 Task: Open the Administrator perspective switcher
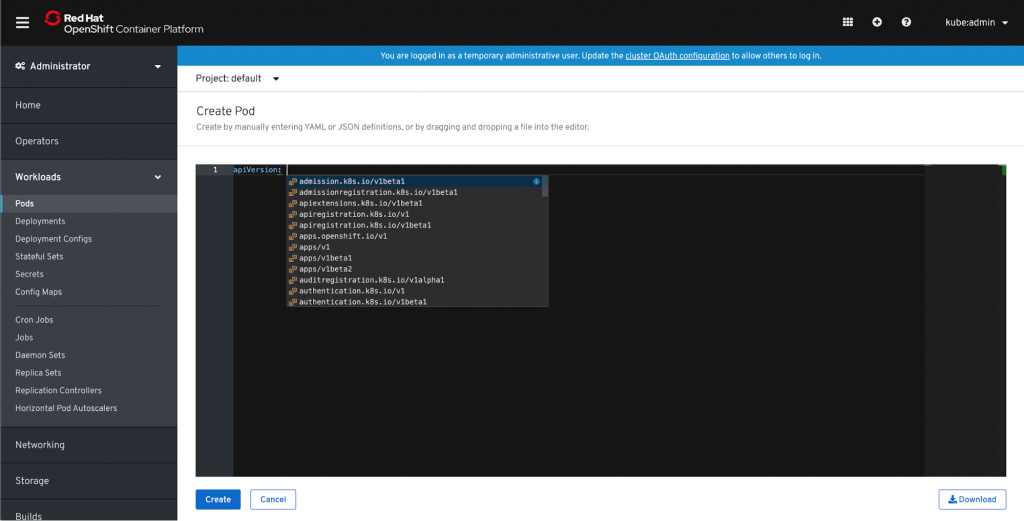(x=88, y=67)
